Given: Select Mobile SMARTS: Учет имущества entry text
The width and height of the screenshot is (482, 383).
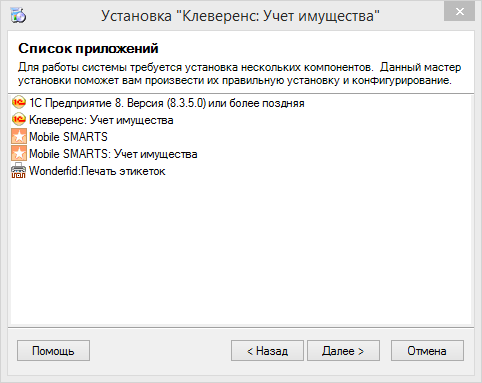Looking at the screenshot, I should [113, 154].
